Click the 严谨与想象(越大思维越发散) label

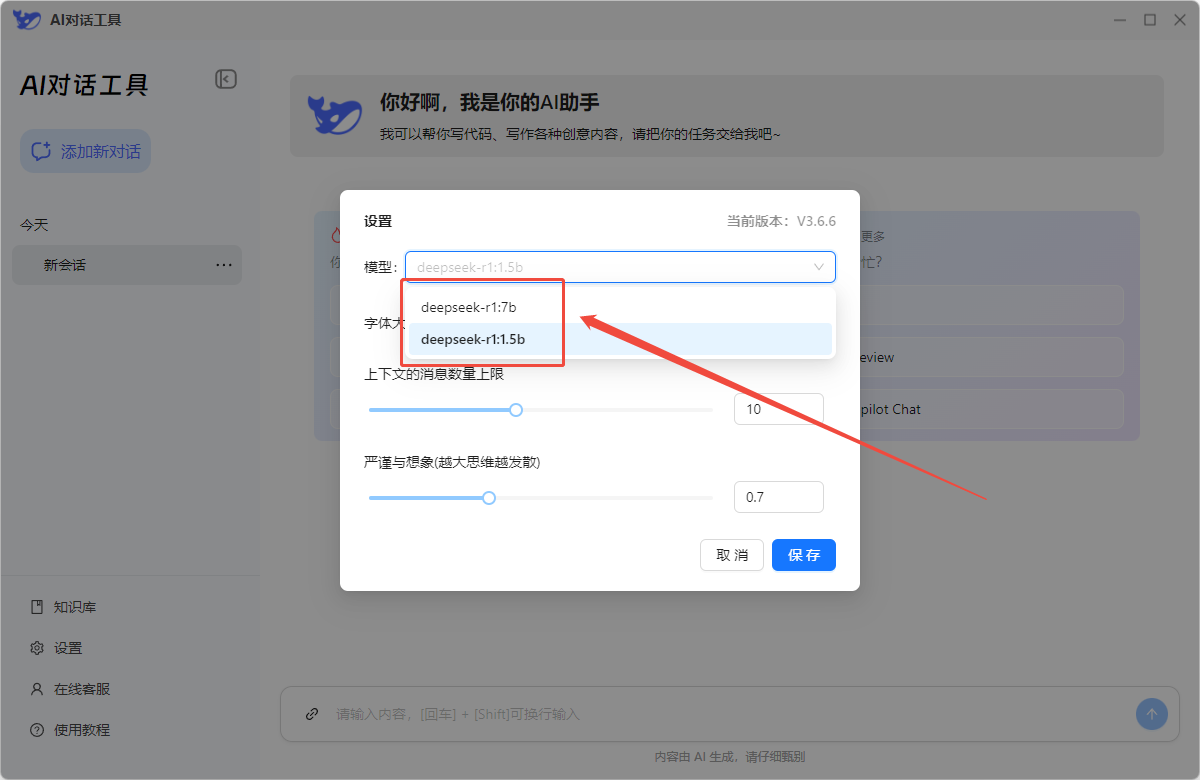coord(452,462)
